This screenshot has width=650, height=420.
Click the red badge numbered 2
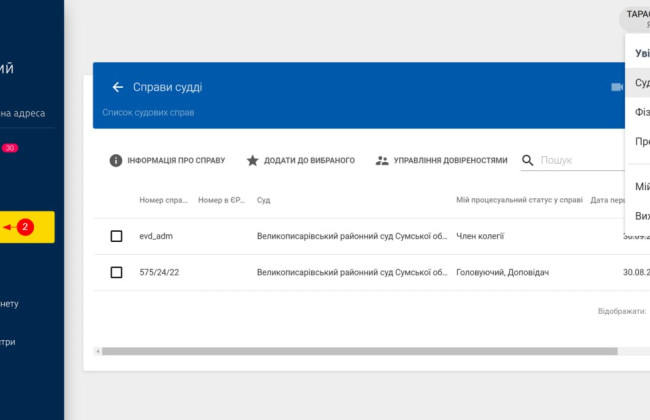(26, 227)
